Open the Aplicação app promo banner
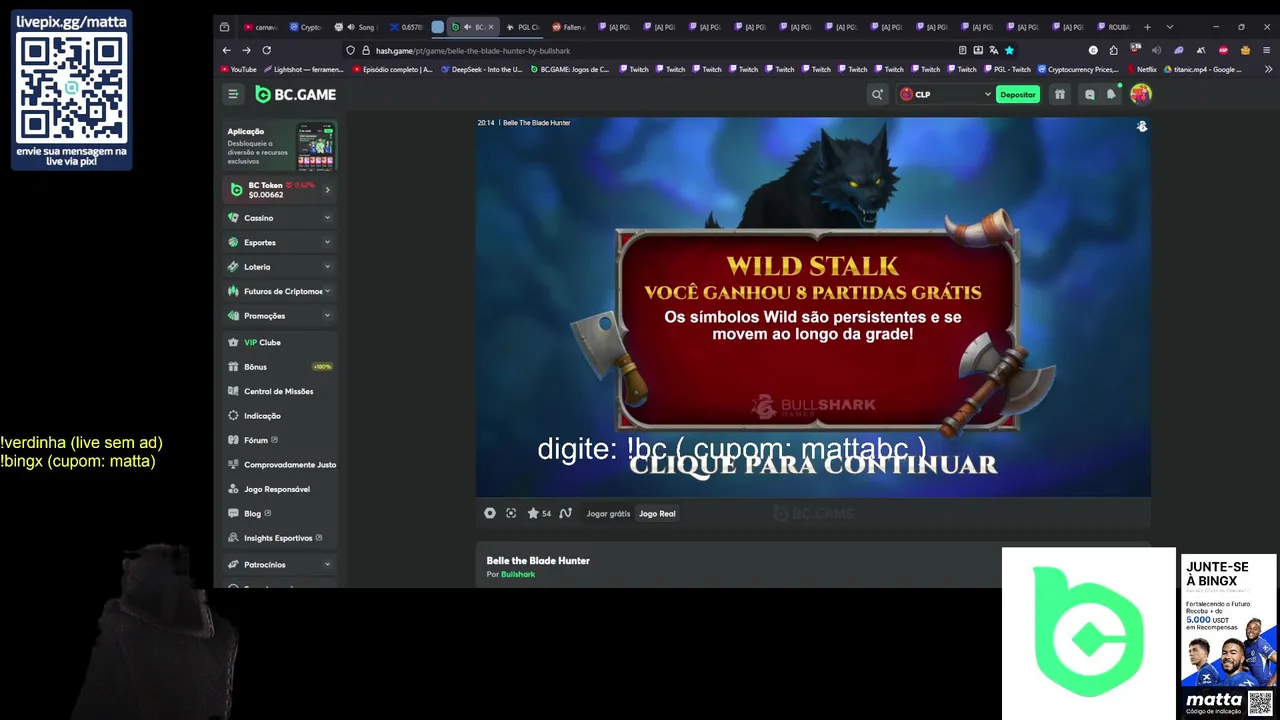The image size is (1280, 720). tap(281, 146)
